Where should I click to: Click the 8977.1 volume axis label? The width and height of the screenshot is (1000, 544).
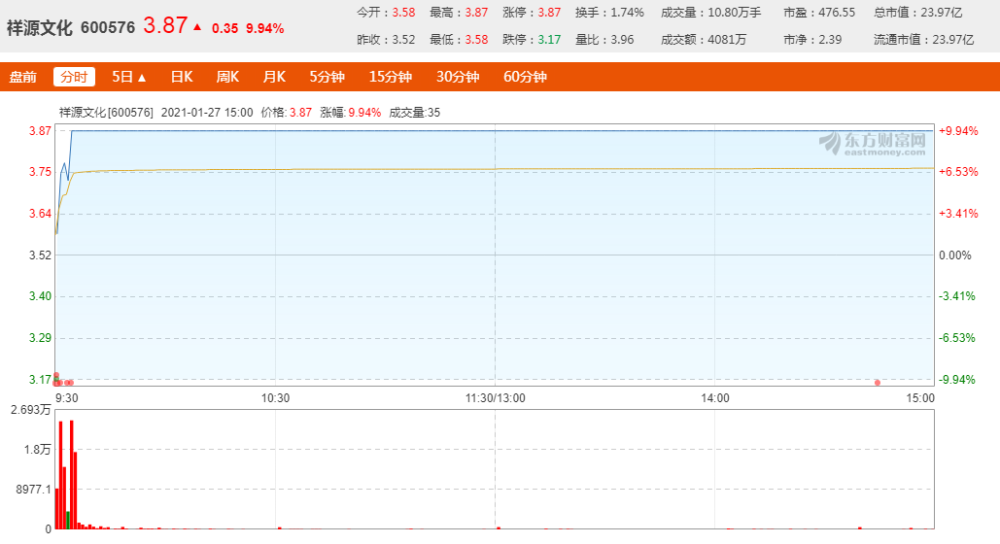pyautogui.click(x=33, y=489)
